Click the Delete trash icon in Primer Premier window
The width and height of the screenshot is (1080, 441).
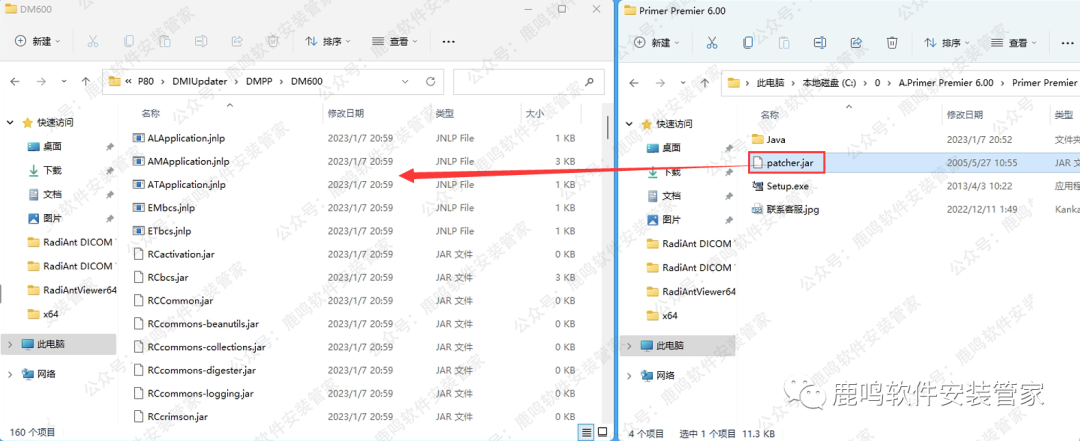pyautogui.click(x=892, y=43)
